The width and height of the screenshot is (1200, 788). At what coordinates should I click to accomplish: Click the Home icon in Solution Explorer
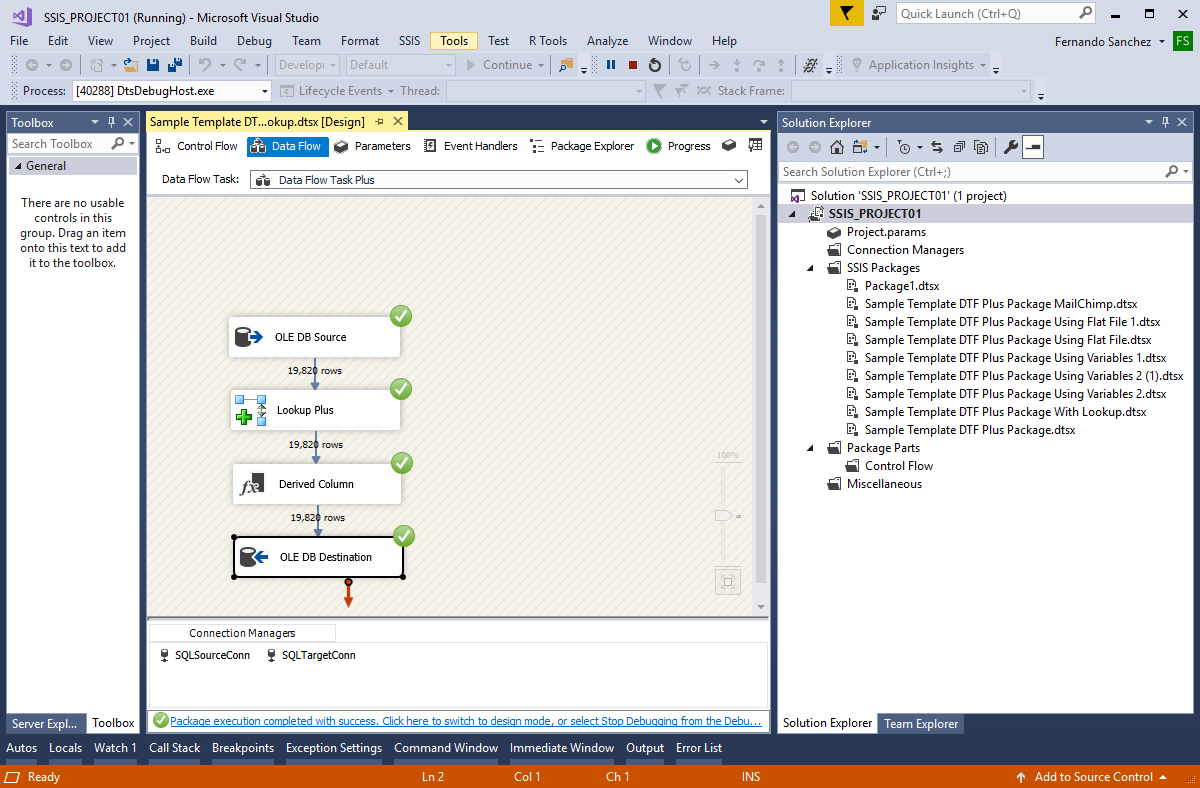[x=837, y=147]
